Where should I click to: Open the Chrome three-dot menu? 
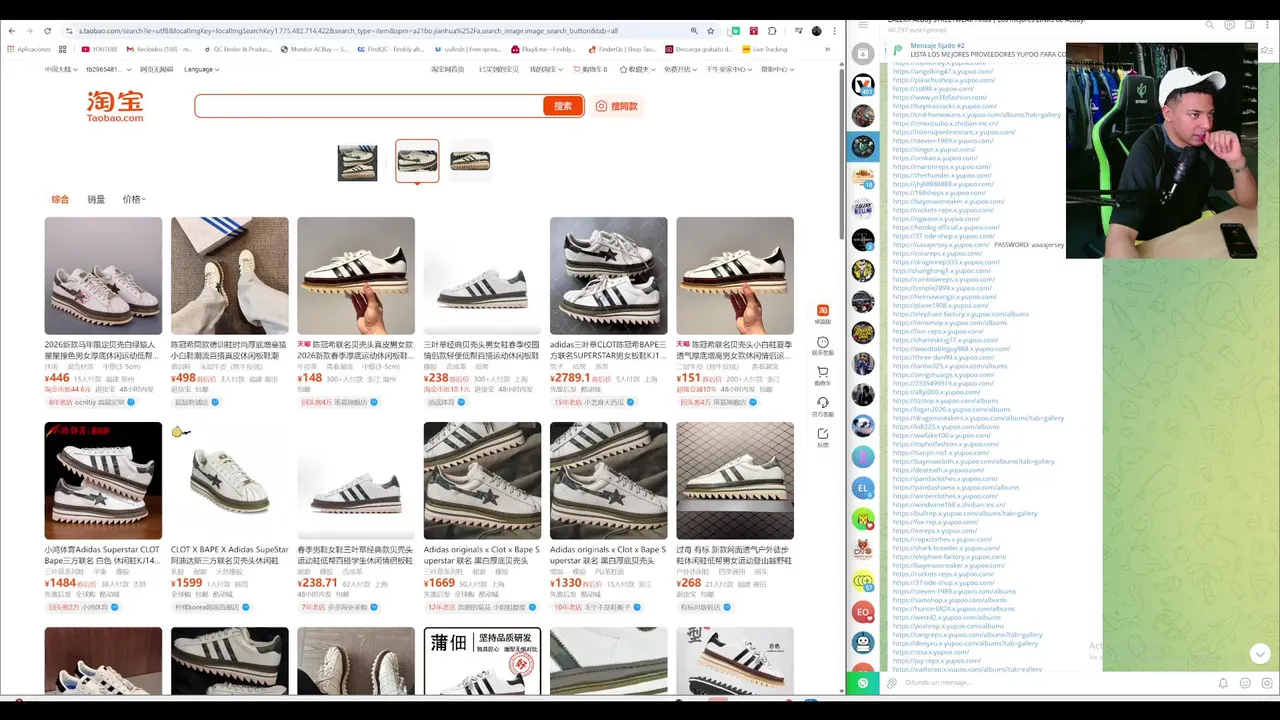point(834,31)
